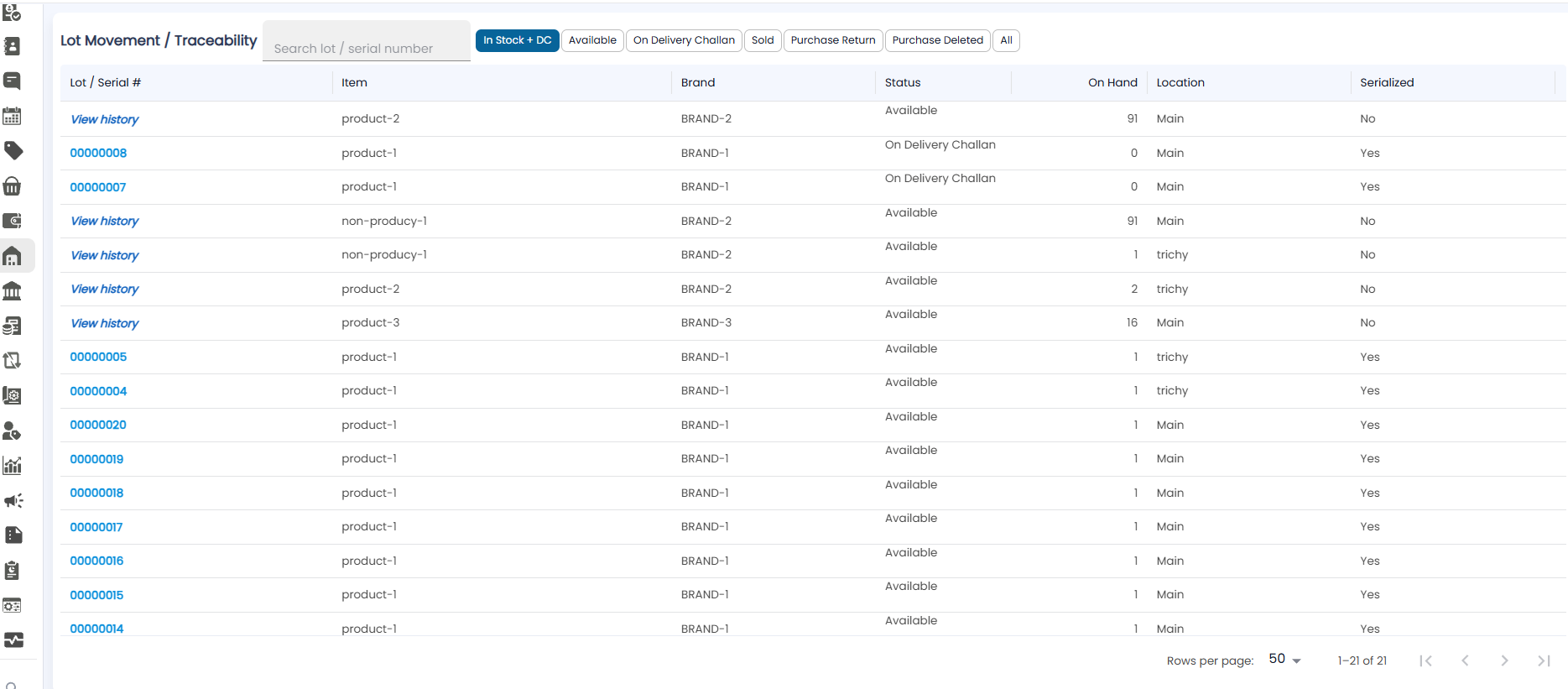Open serial number 00000020

click(x=98, y=425)
